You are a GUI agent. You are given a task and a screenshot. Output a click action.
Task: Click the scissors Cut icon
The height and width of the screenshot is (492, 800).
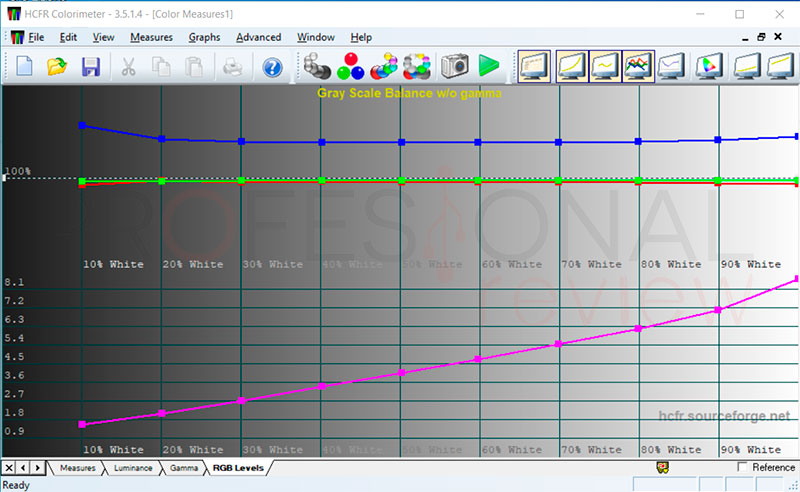(x=128, y=66)
